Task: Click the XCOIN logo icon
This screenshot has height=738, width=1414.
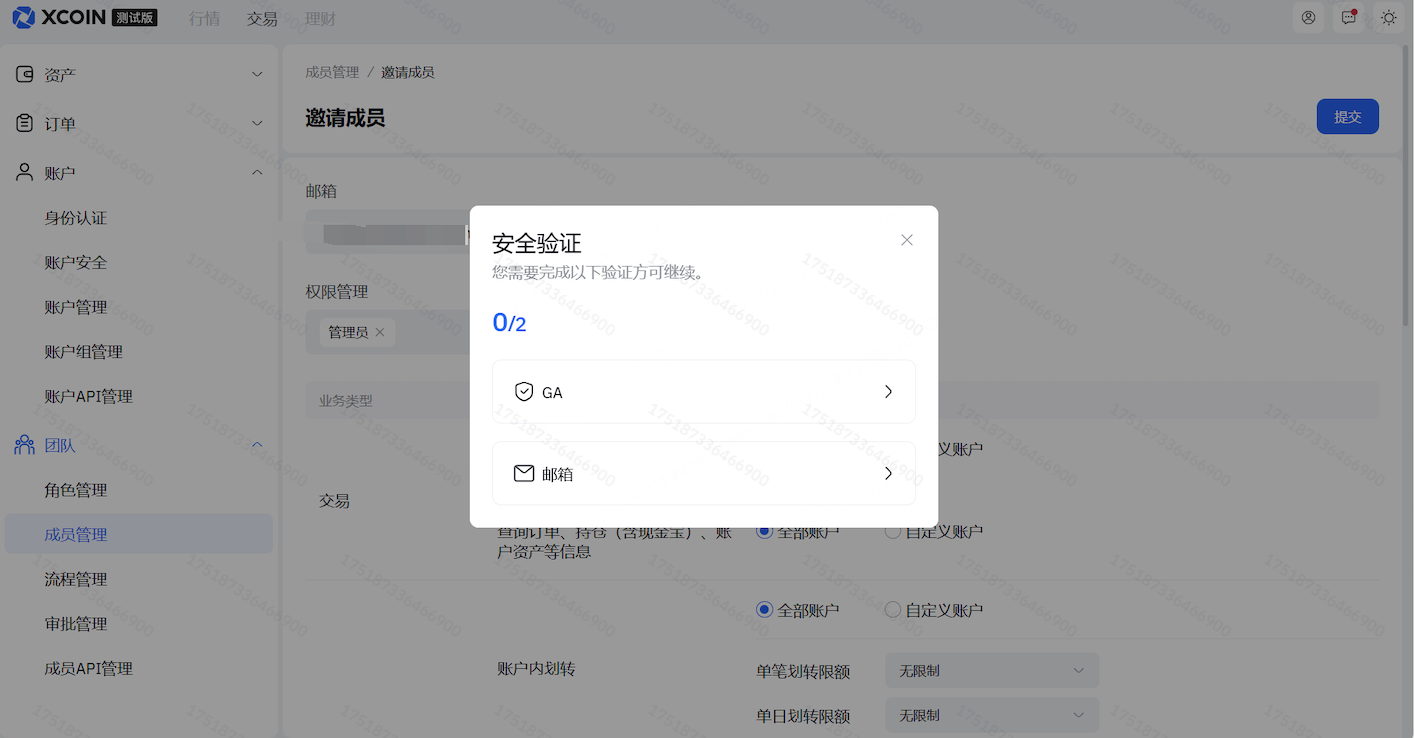Action: click(24, 17)
